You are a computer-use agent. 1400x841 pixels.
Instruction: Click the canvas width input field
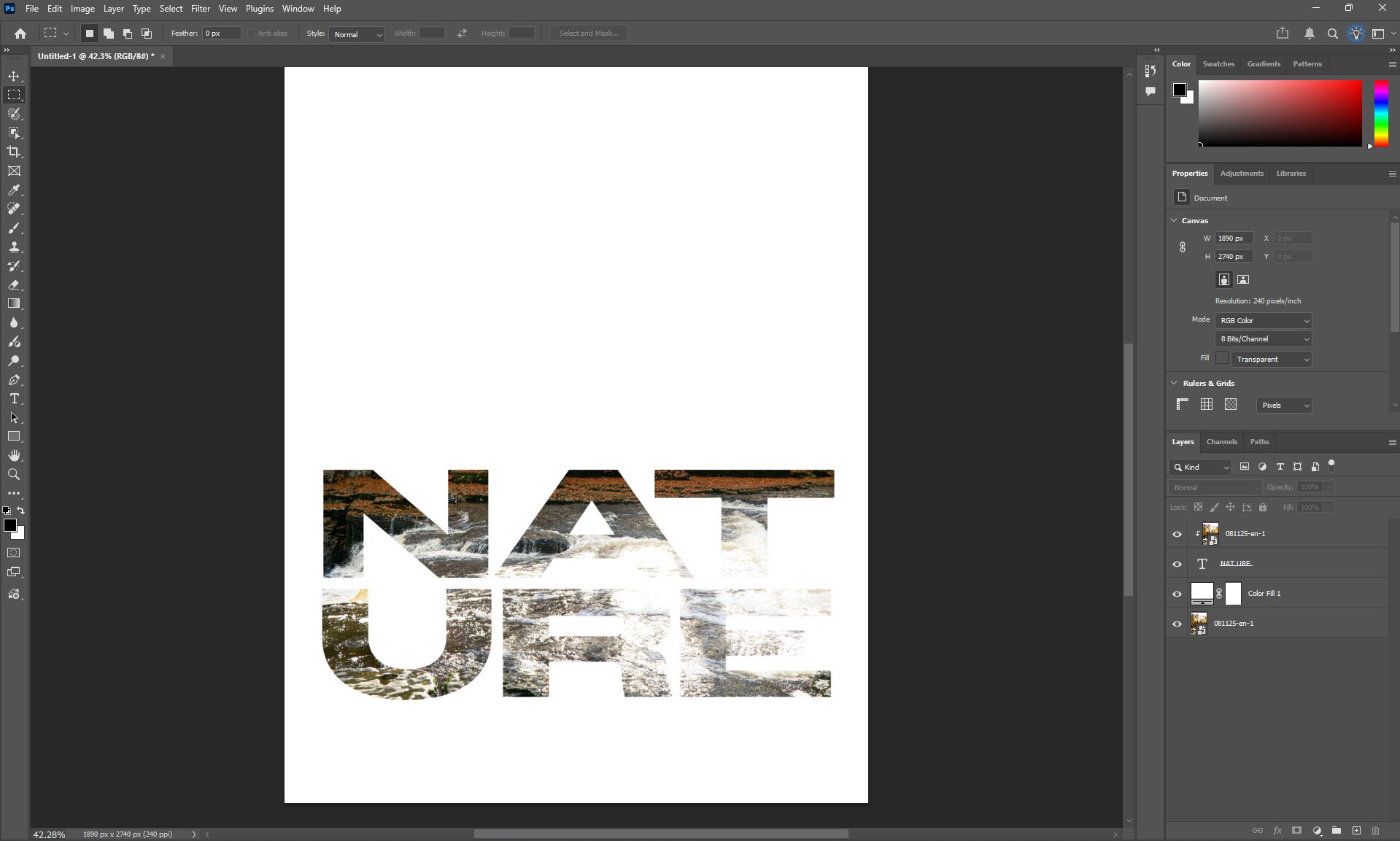(x=1234, y=239)
